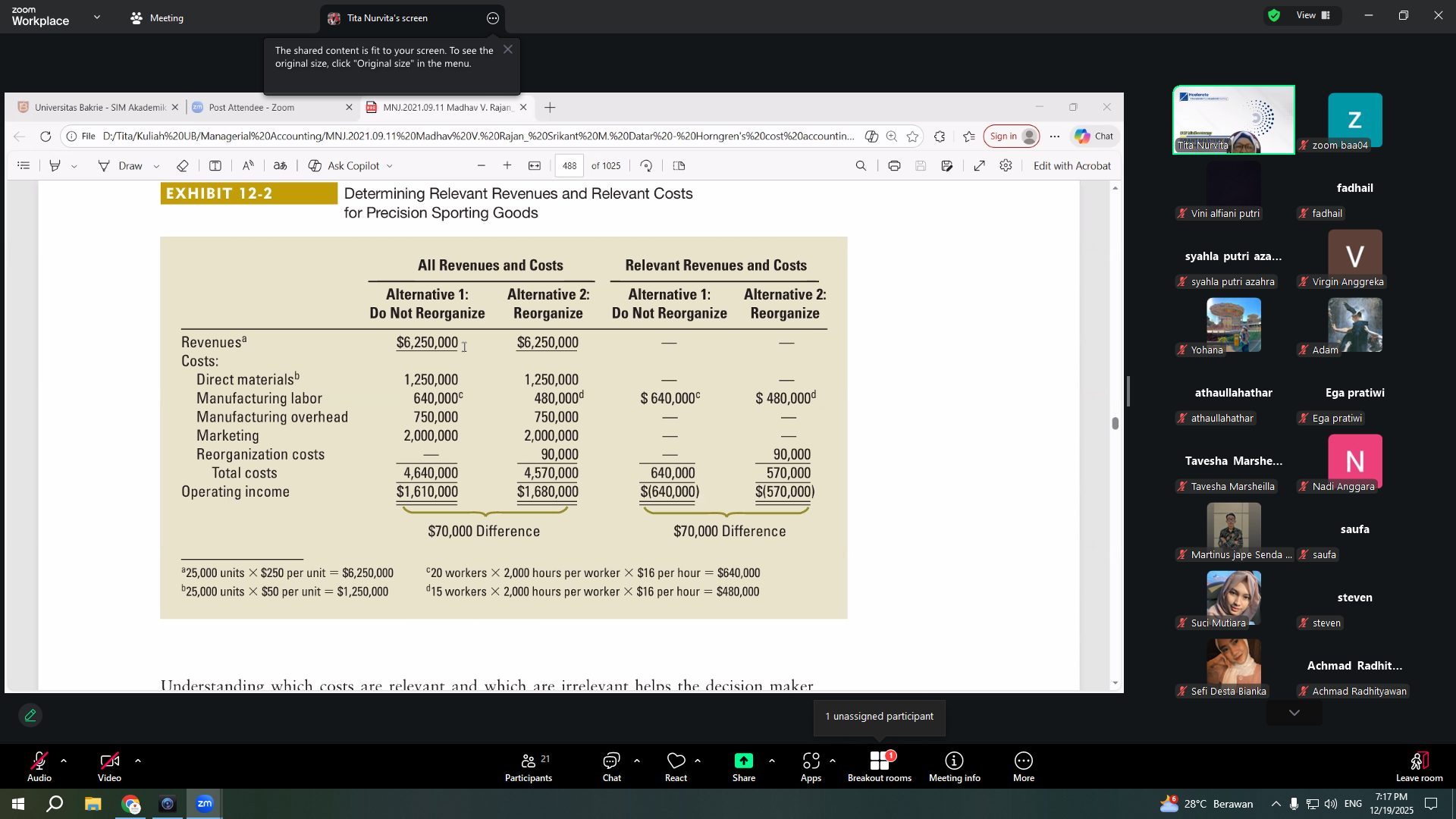Select the MNJ.2021.09.11 Madhav PDF tab

click(446, 107)
